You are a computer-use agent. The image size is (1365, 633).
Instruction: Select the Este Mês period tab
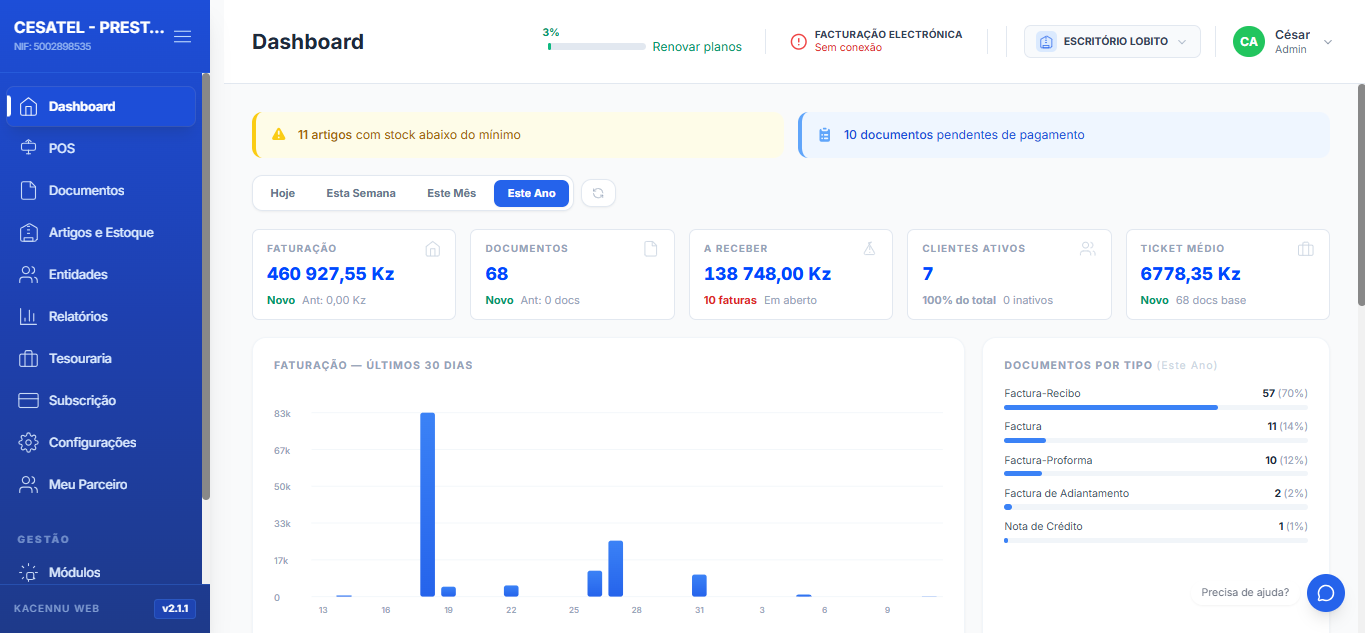tap(452, 193)
